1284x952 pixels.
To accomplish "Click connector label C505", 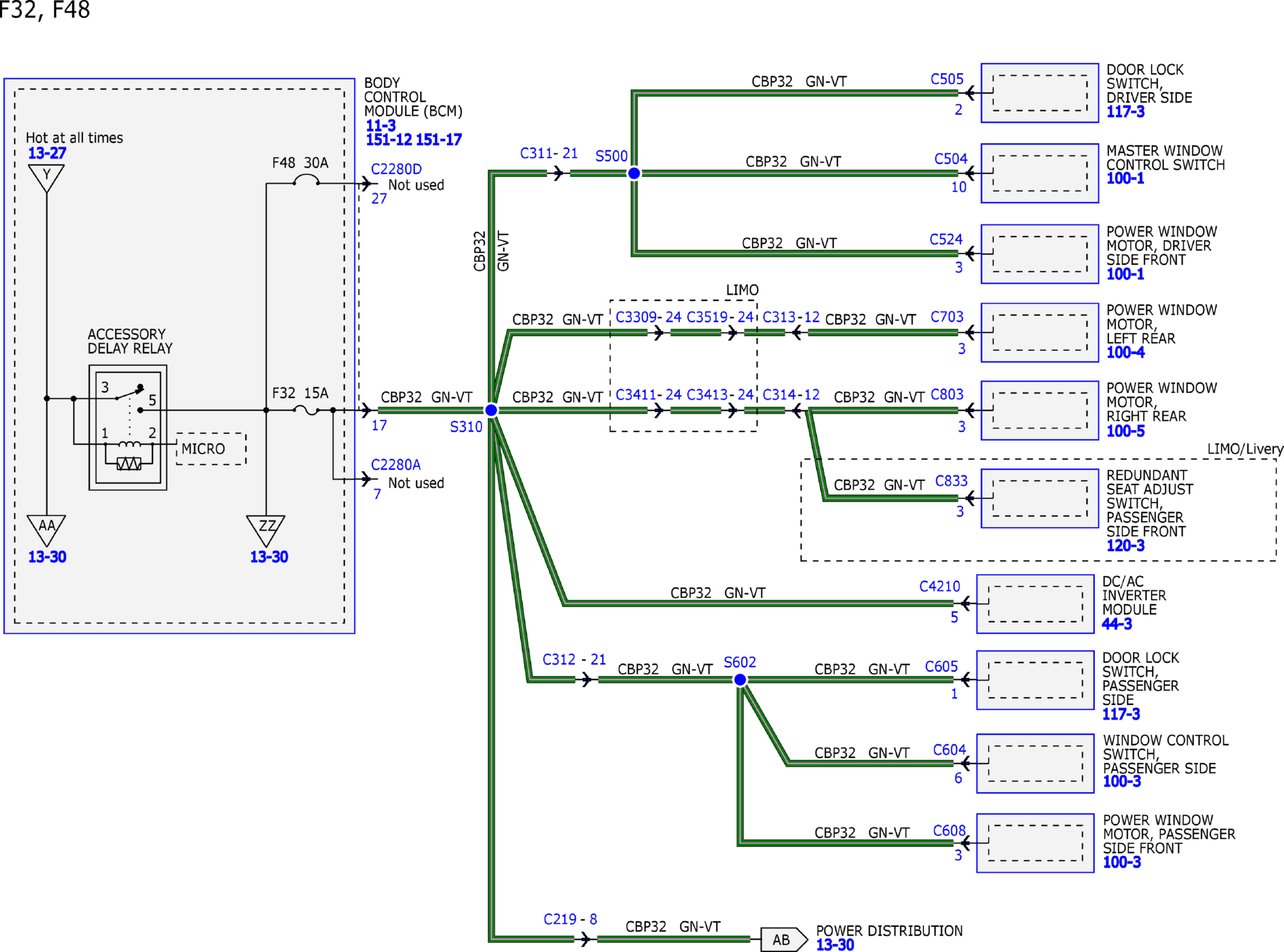I will [947, 80].
